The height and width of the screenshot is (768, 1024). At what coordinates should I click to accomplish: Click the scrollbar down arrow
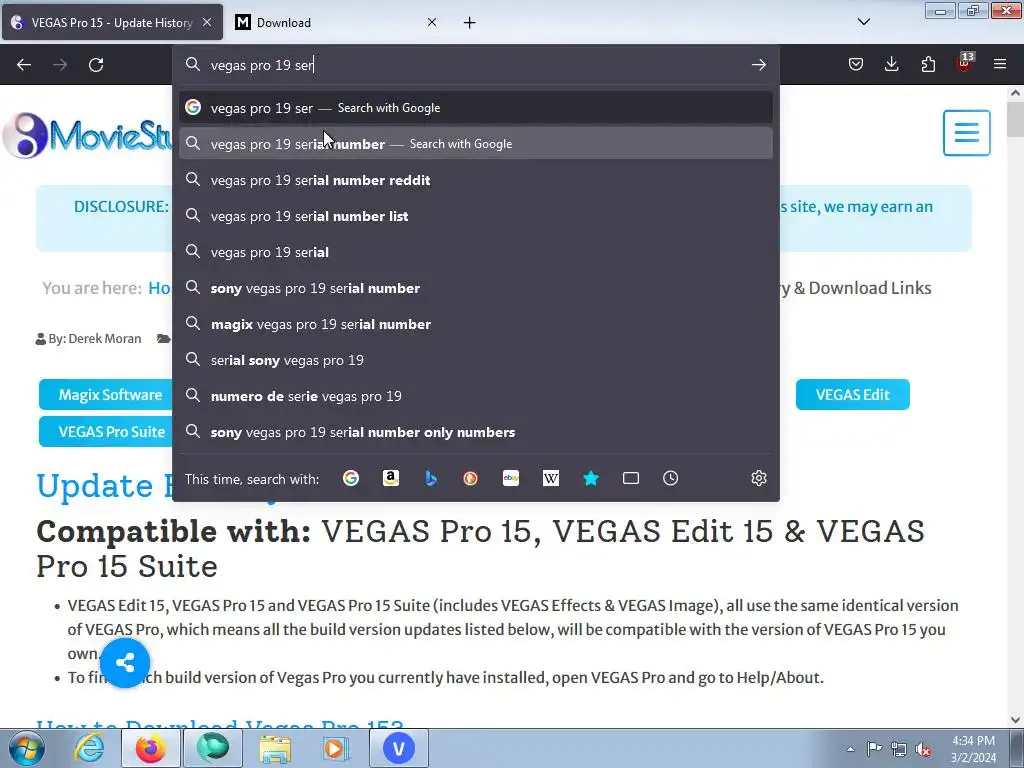tap(1016, 720)
